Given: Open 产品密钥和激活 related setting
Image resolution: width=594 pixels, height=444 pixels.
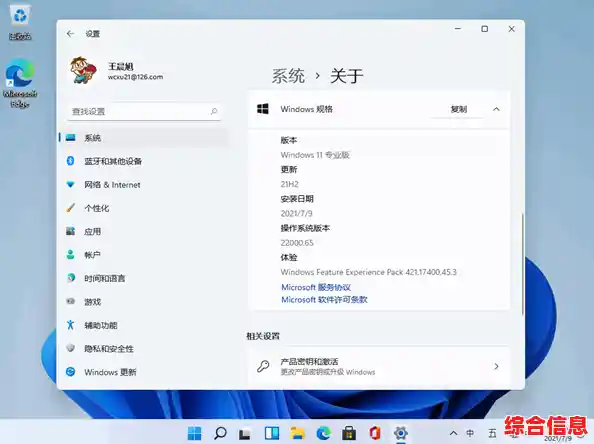Looking at the screenshot, I should [379, 366].
